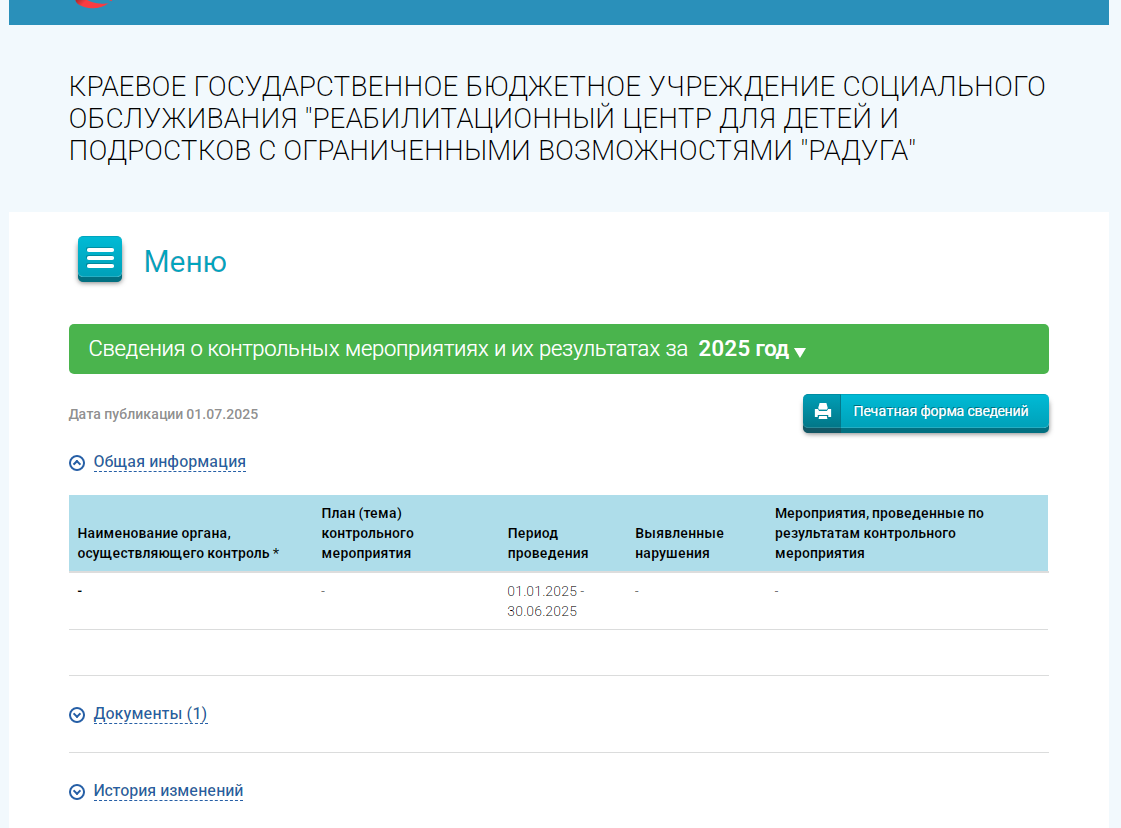
Task: Collapse section via Общая информация chevron icon
Action: [x=77, y=463]
